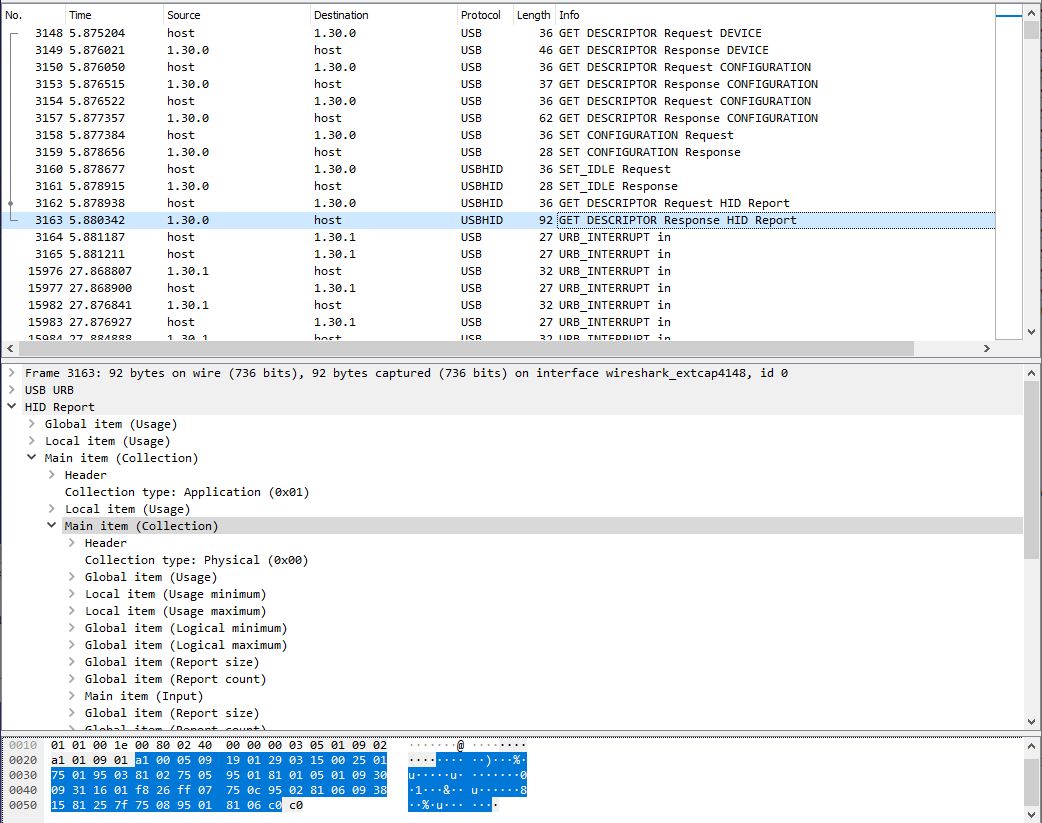This screenshot has height=823, width=1042.
Task: Expand Global item (Report count) node
Action: tap(71, 679)
